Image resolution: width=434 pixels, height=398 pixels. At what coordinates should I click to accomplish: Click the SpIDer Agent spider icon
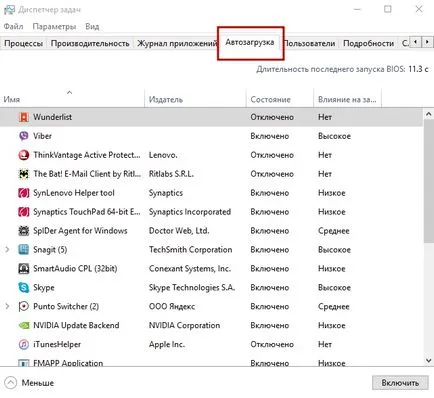point(23,231)
